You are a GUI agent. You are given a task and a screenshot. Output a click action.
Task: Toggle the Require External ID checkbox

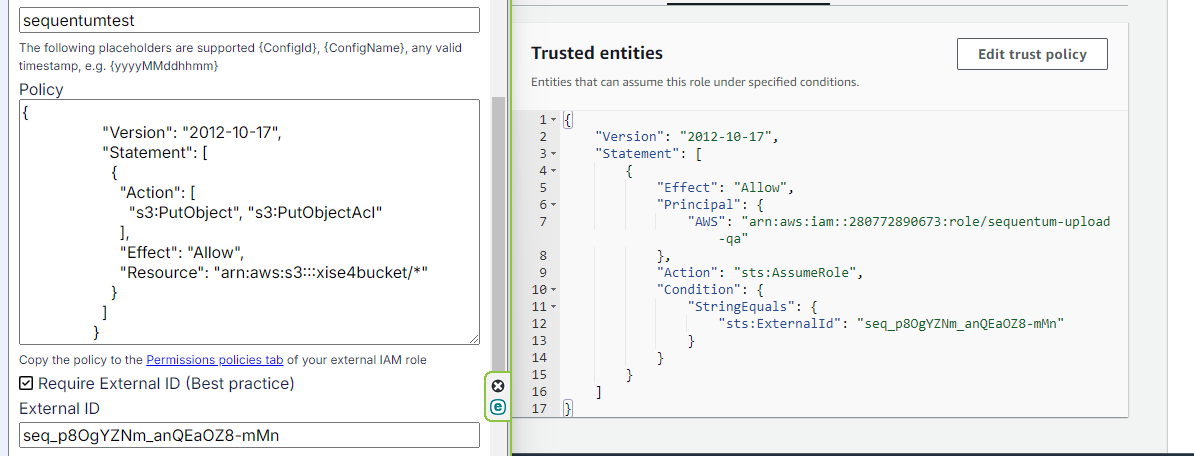[27, 384]
